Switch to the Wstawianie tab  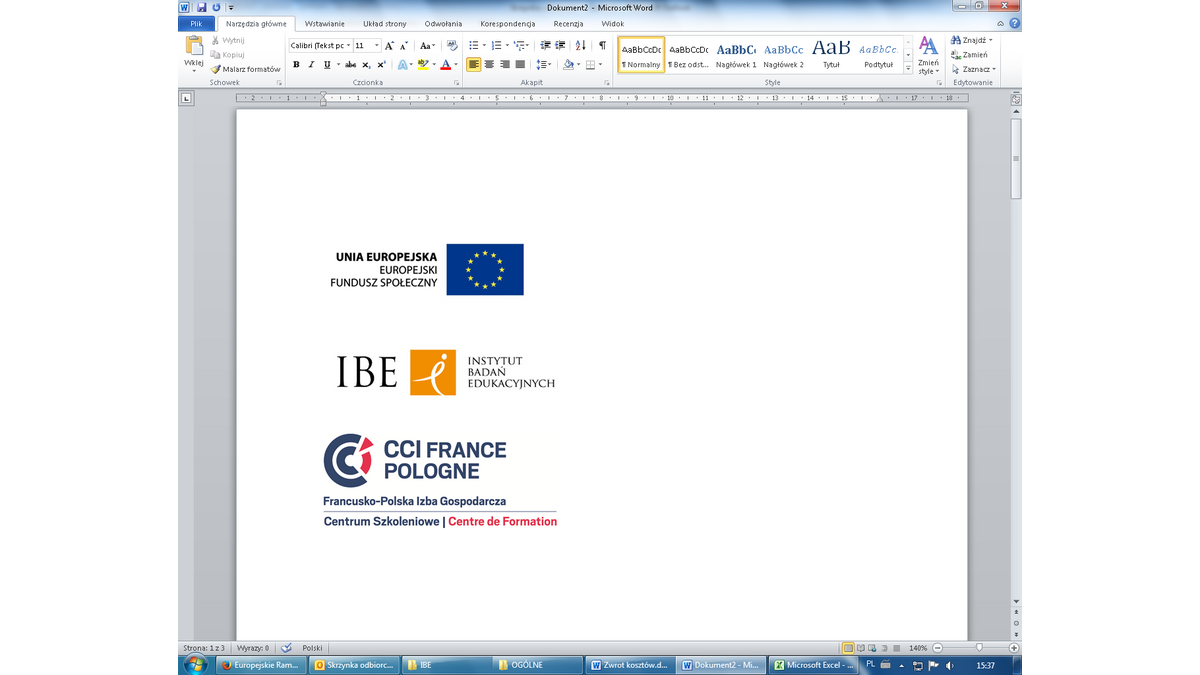tap(325, 24)
